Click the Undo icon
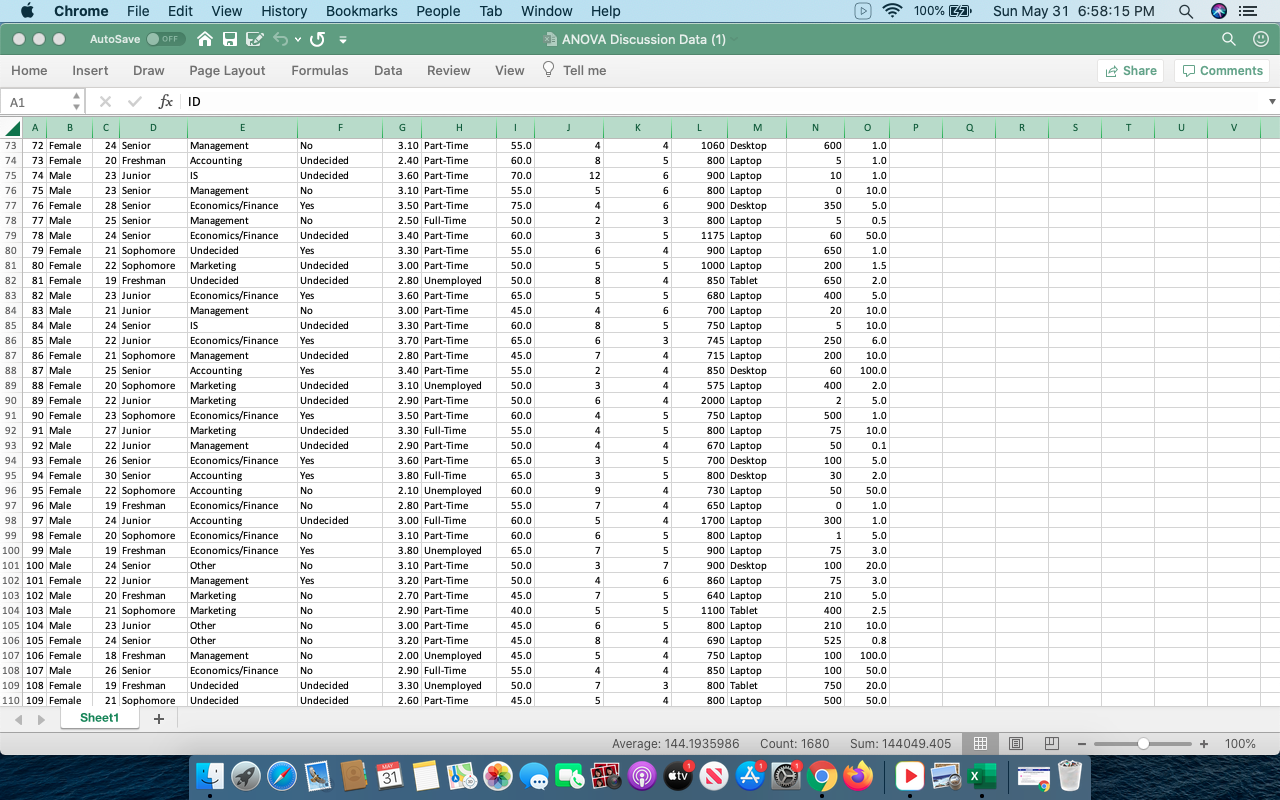This screenshot has height=800, width=1280. tap(281, 40)
